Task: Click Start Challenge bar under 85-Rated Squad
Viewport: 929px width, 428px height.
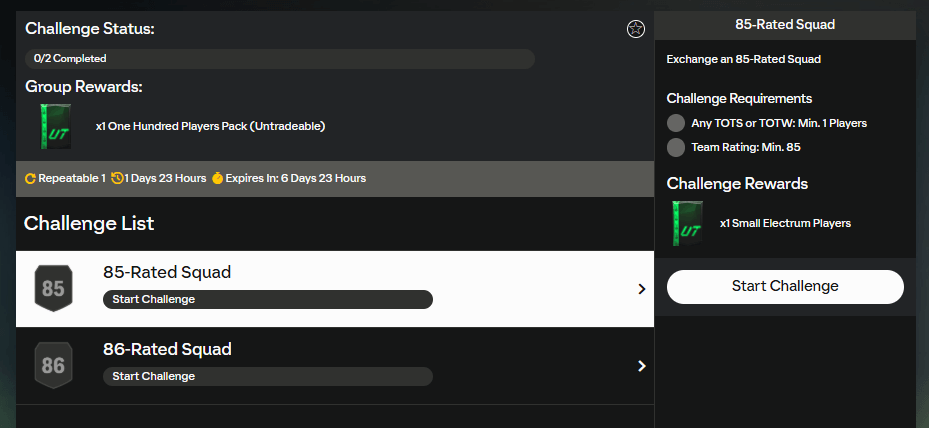Action: [267, 299]
